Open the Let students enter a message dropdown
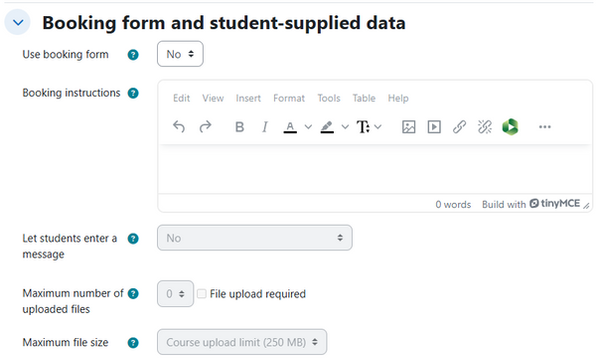Image resolution: width=600 pixels, height=362 pixels. click(x=255, y=238)
